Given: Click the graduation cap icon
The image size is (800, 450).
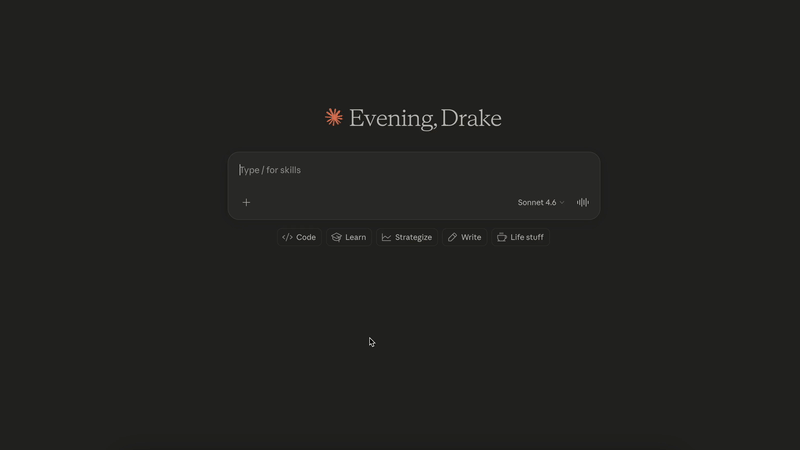Looking at the screenshot, I should (337, 237).
